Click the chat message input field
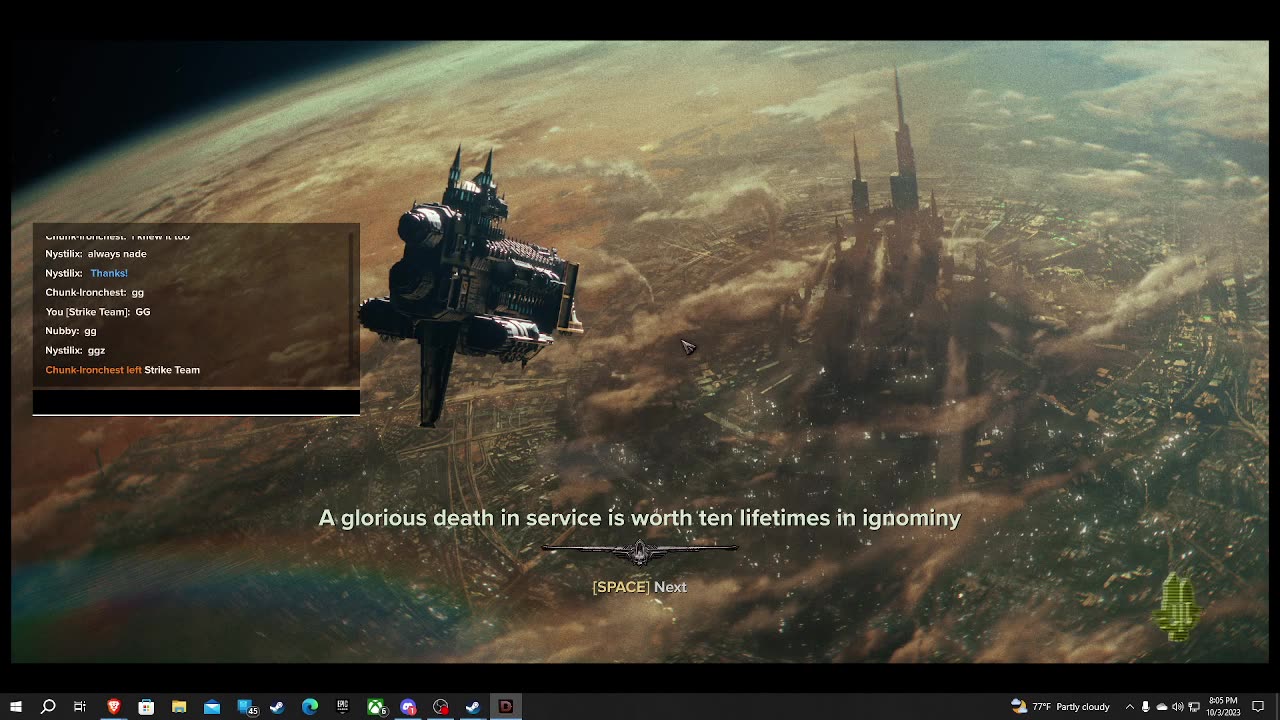Image resolution: width=1280 pixels, height=720 pixels. coord(196,402)
